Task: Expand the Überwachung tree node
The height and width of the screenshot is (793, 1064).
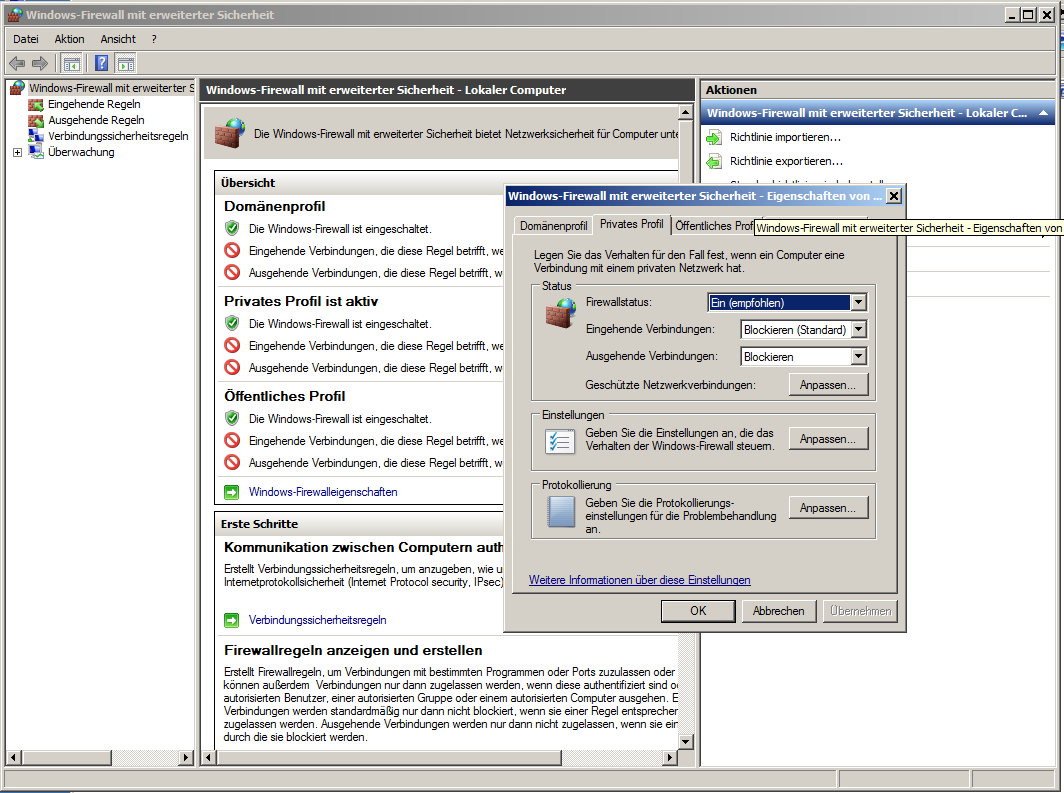Action: [x=18, y=153]
